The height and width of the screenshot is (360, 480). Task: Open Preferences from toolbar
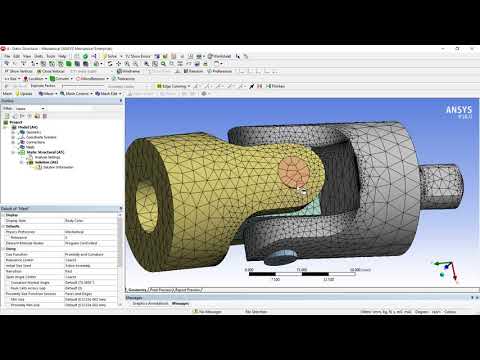(x=219, y=71)
